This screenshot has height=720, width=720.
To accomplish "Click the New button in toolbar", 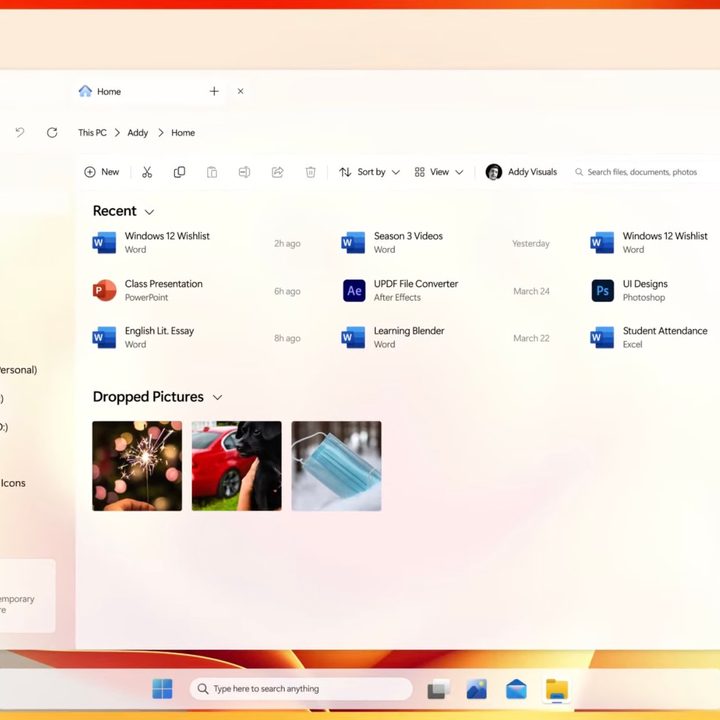I will (x=101, y=172).
